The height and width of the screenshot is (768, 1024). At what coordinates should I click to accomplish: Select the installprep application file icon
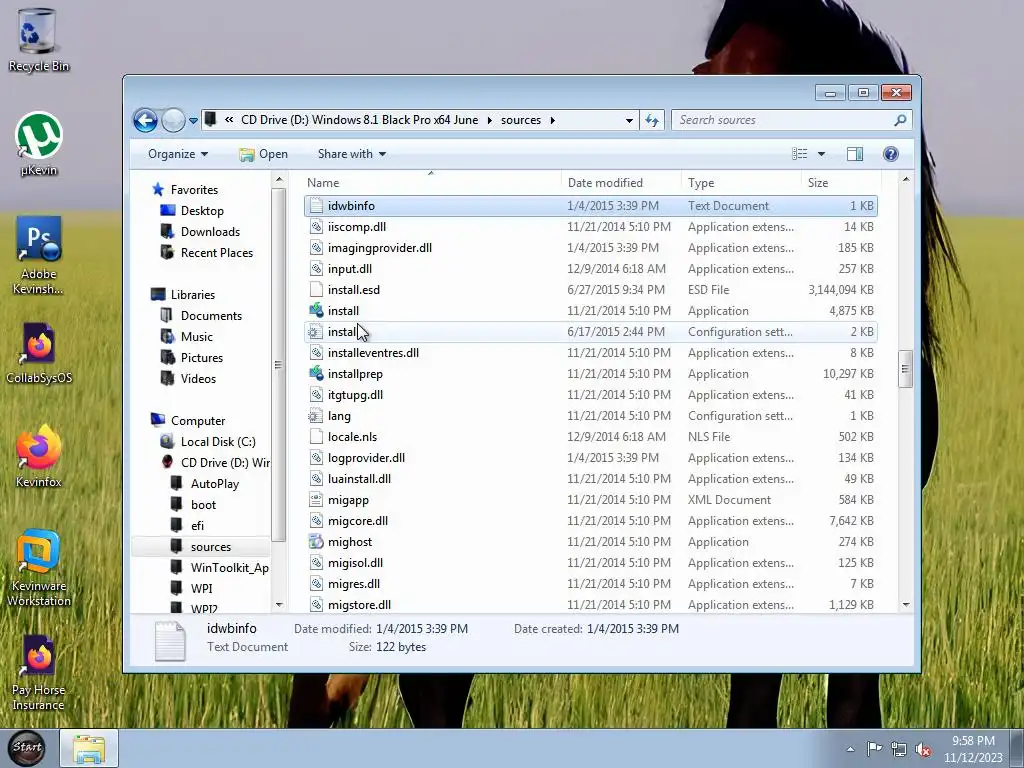(x=316, y=374)
